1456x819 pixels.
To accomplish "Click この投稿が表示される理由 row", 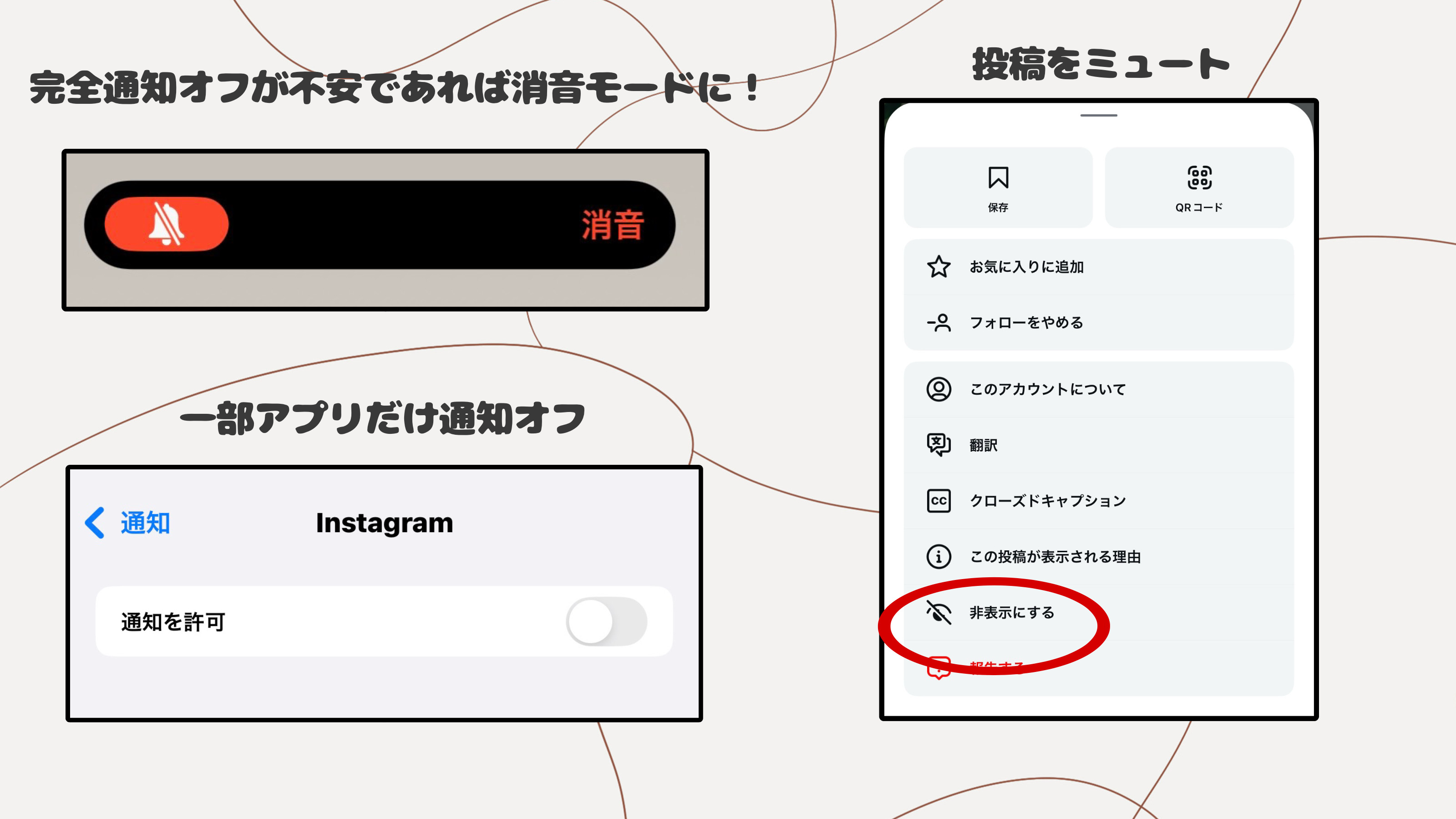I will coord(1099,556).
